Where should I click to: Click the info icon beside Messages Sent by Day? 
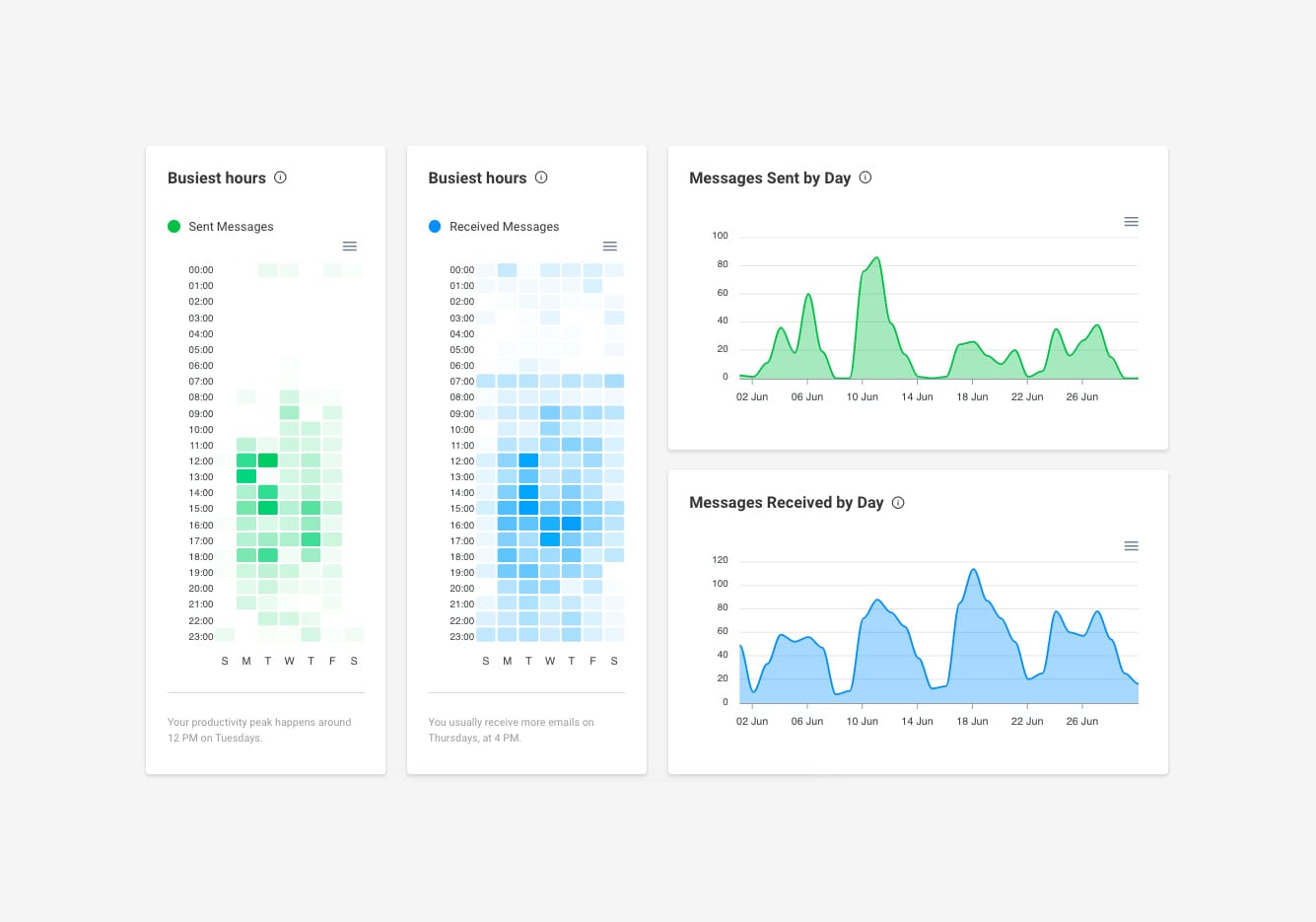click(x=865, y=177)
